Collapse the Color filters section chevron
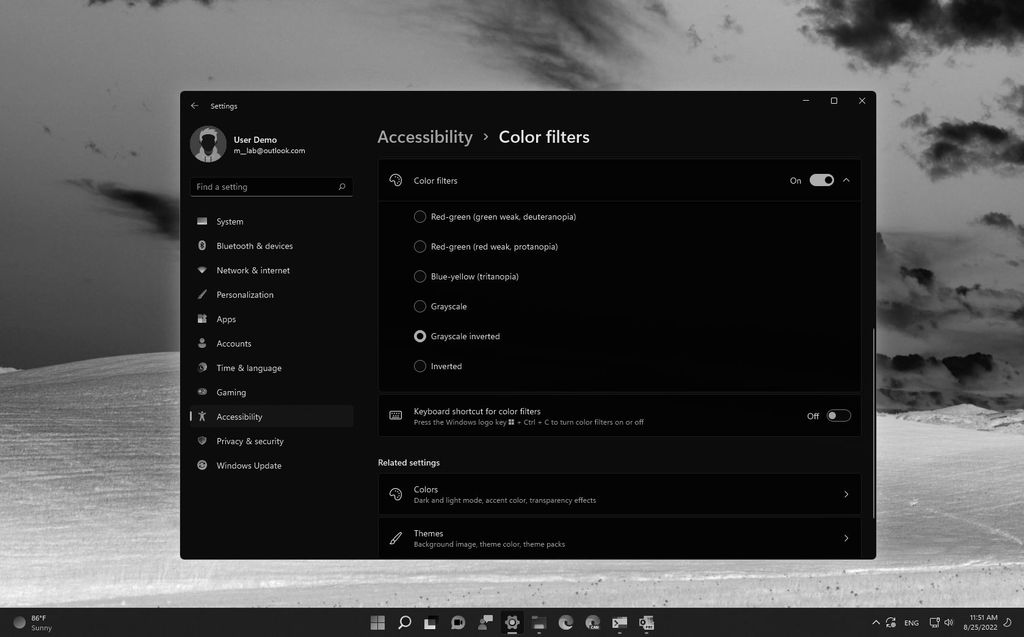The image size is (1024, 637). (845, 180)
